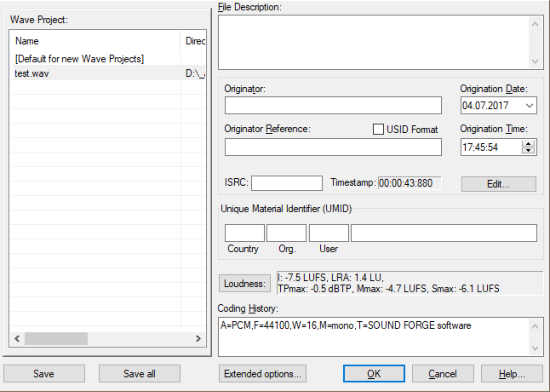Screen dimensions: 550x392
Task: Decrease Origination Time with down arrow
Action: point(528,150)
